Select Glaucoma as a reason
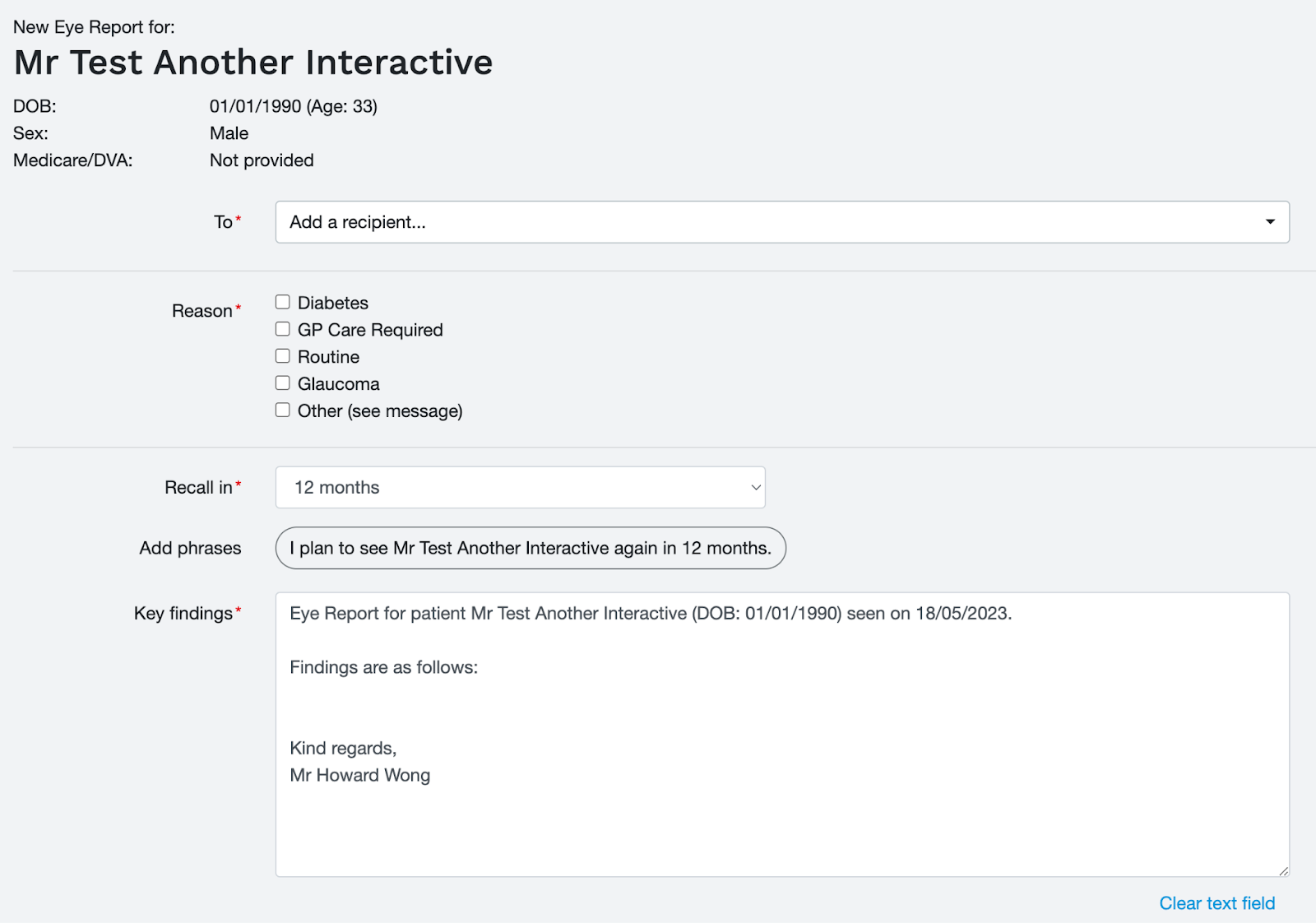 coord(282,382)
